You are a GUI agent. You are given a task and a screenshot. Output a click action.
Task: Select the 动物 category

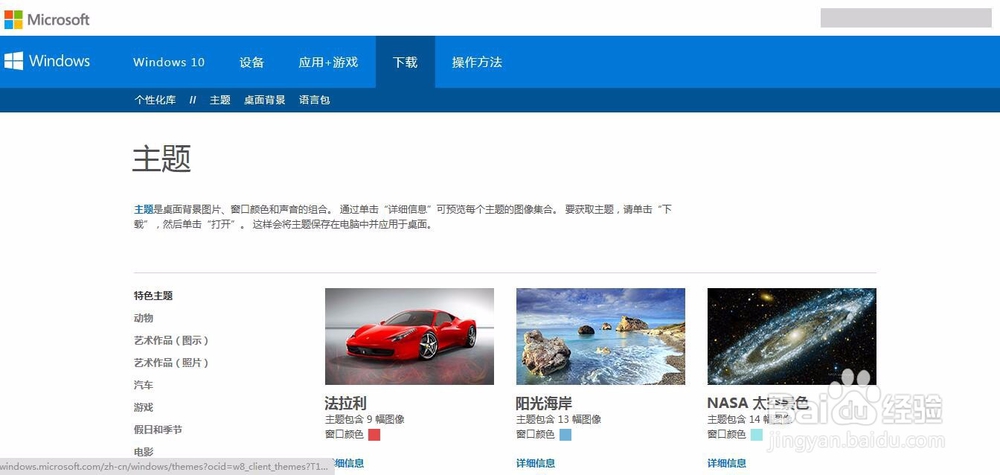(143, 318)
